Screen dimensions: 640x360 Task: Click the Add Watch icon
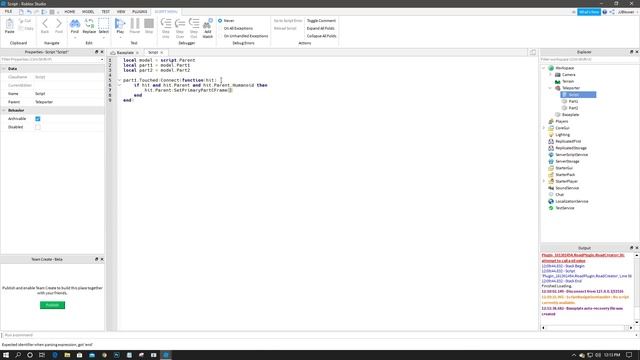click(208, 23)
